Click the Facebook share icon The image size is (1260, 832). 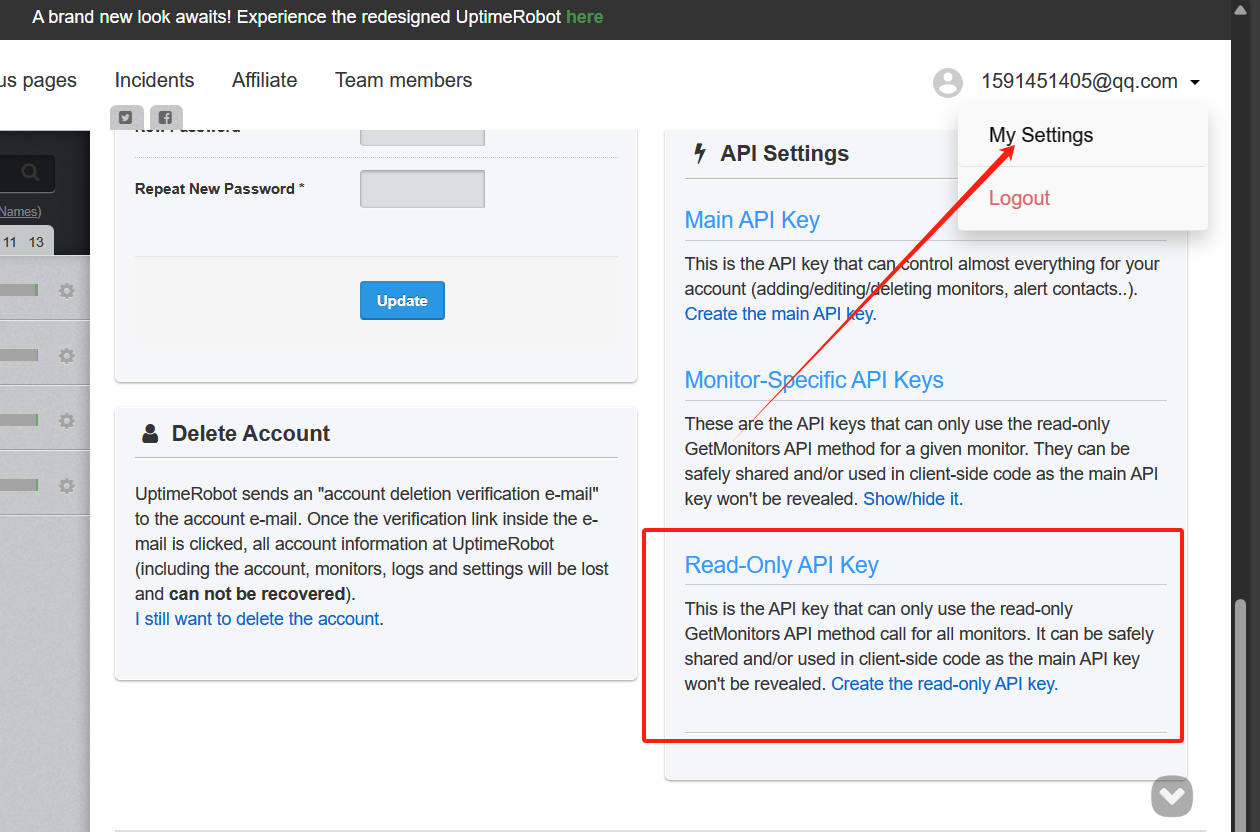pyautogui.click(x=166, y=117)
